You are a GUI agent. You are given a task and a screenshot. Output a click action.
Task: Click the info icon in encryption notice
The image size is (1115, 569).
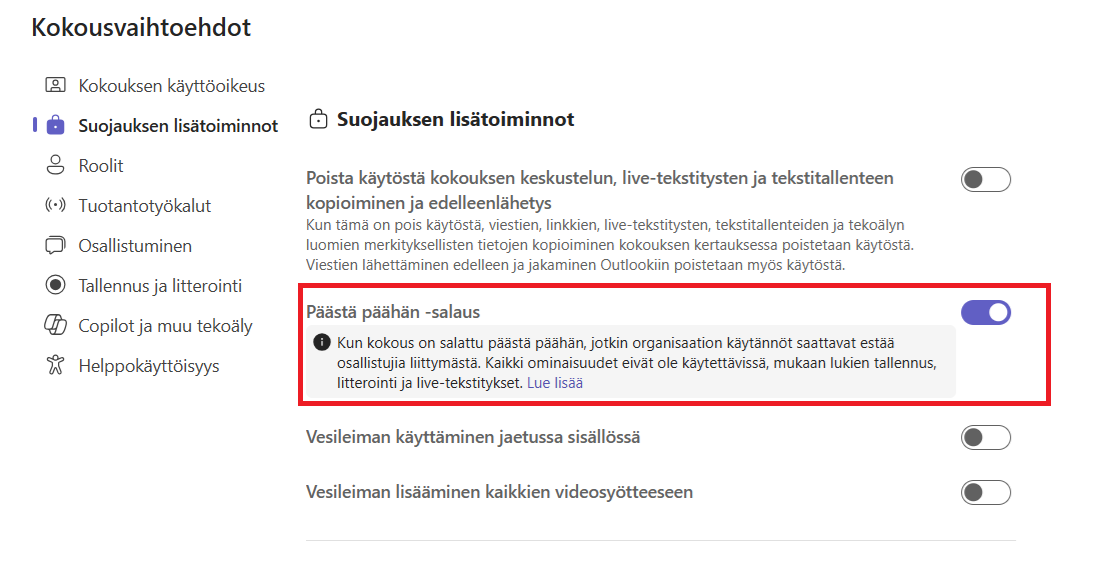(321, 343)
